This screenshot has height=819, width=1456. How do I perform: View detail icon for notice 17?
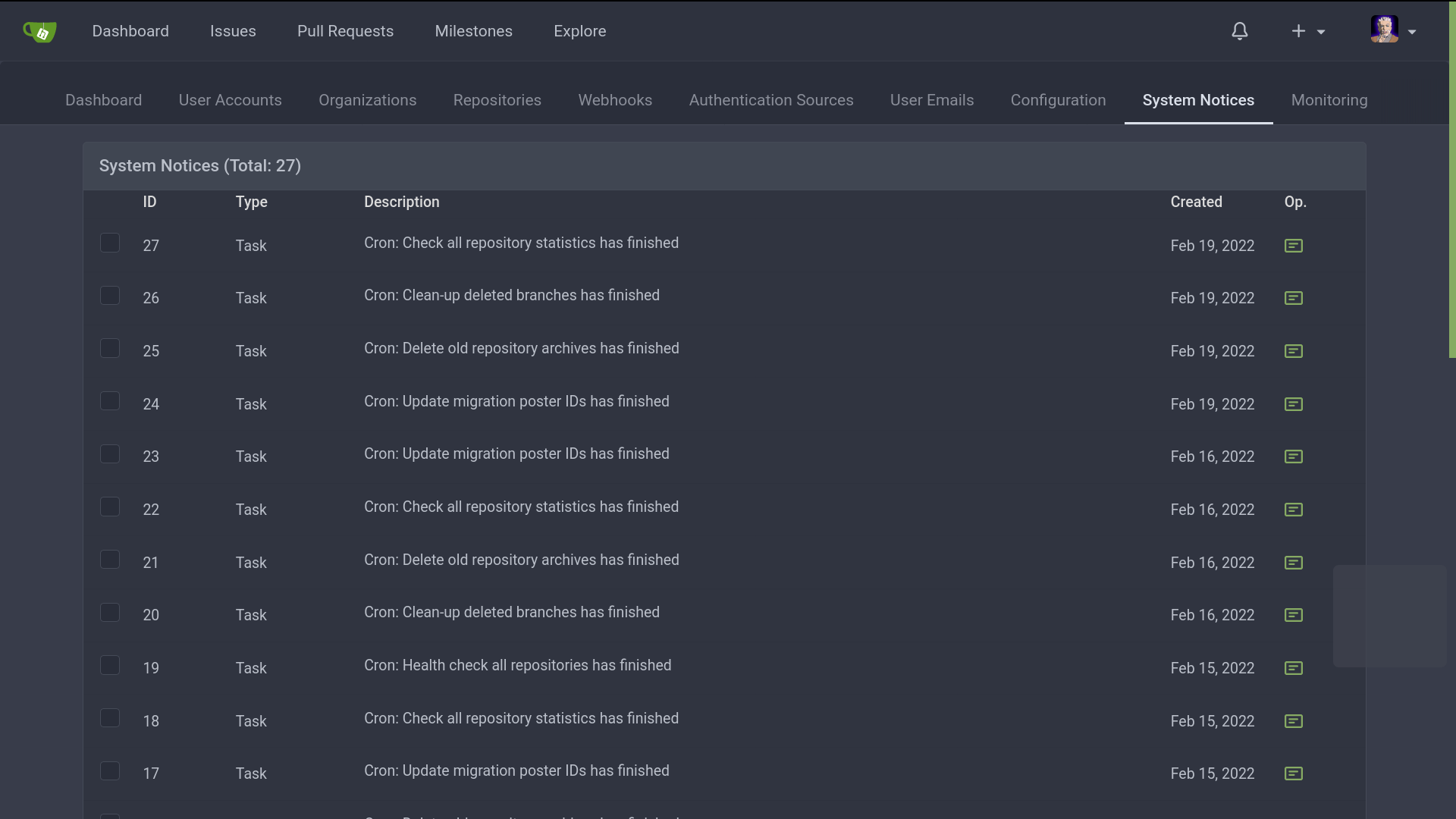pyautogui.click(x=1293, y=773)
